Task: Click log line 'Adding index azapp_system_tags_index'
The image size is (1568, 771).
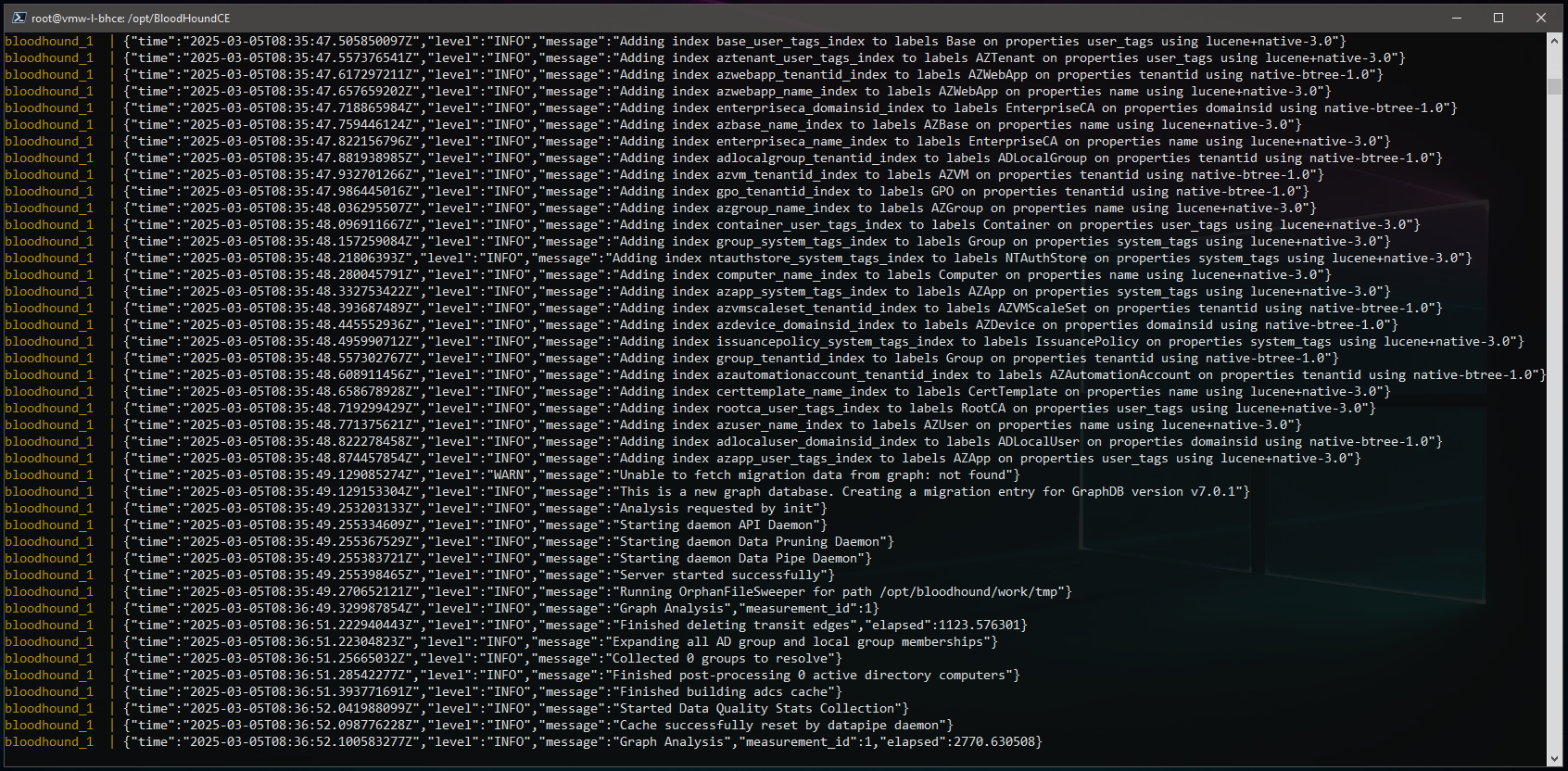Action: click(x=698, y=292)
